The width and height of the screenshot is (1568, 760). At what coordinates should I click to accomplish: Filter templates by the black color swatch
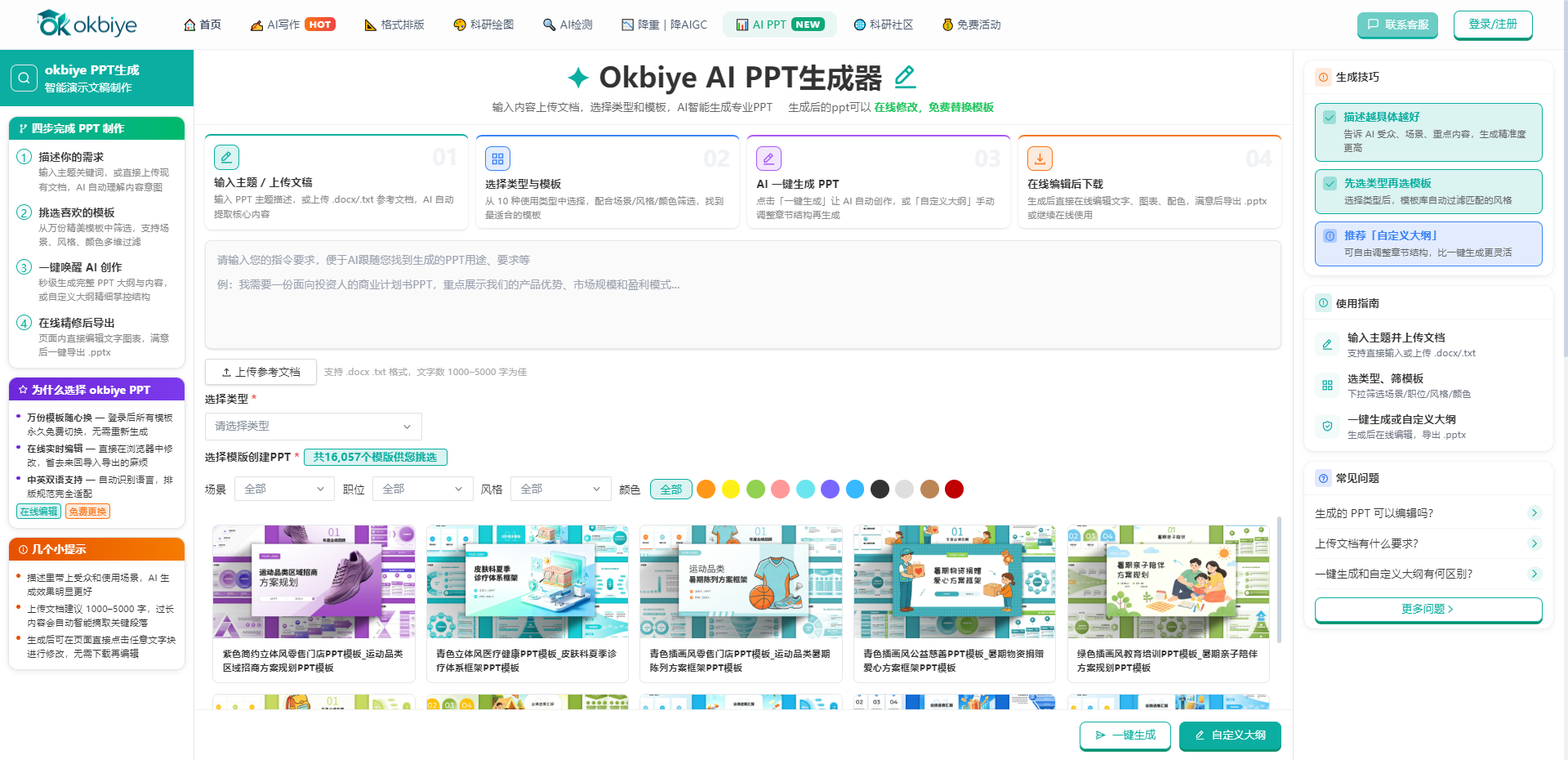[x=880, y=490]
